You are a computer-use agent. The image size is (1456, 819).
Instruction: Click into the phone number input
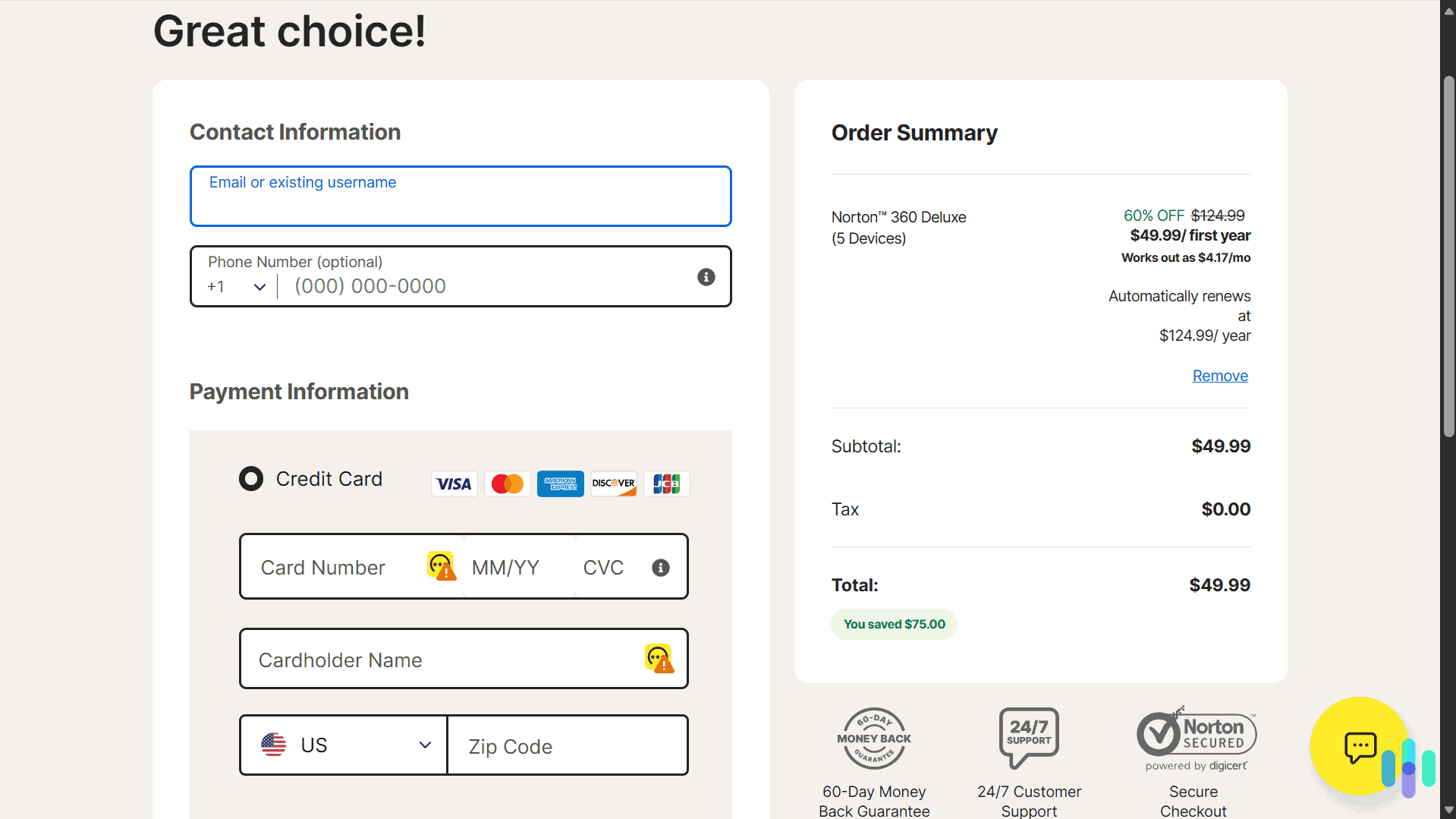tap(486, 286)
